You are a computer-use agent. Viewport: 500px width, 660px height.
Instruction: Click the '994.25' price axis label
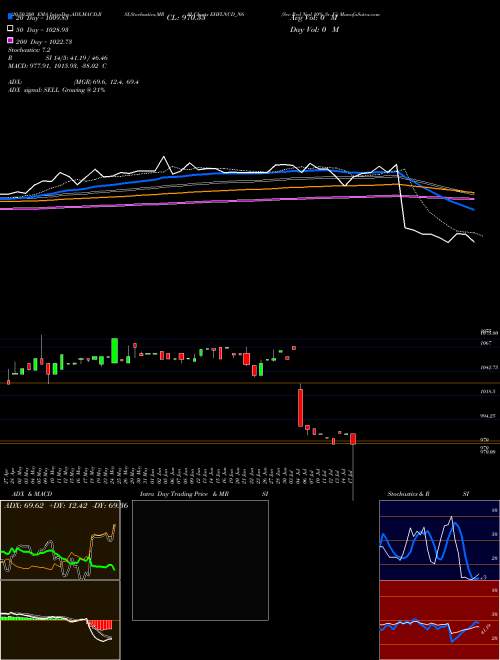coord(488,416)
